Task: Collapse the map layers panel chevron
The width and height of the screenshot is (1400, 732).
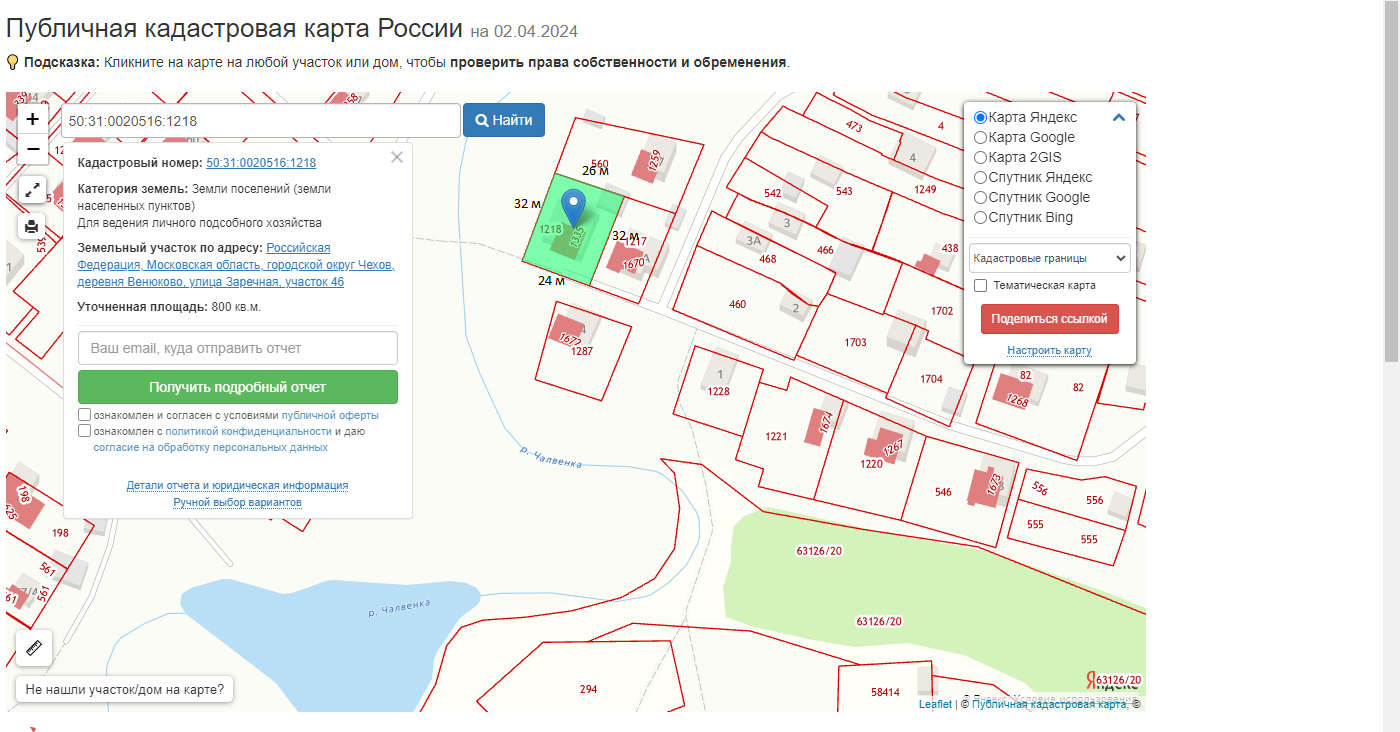Action: 1119,117
